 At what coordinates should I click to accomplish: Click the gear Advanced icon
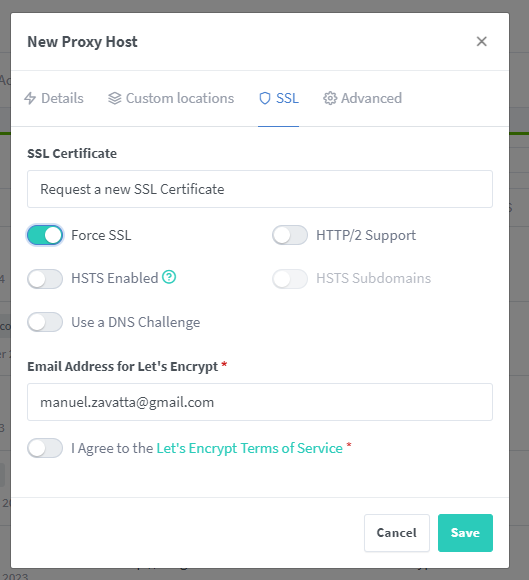(330, 98)
